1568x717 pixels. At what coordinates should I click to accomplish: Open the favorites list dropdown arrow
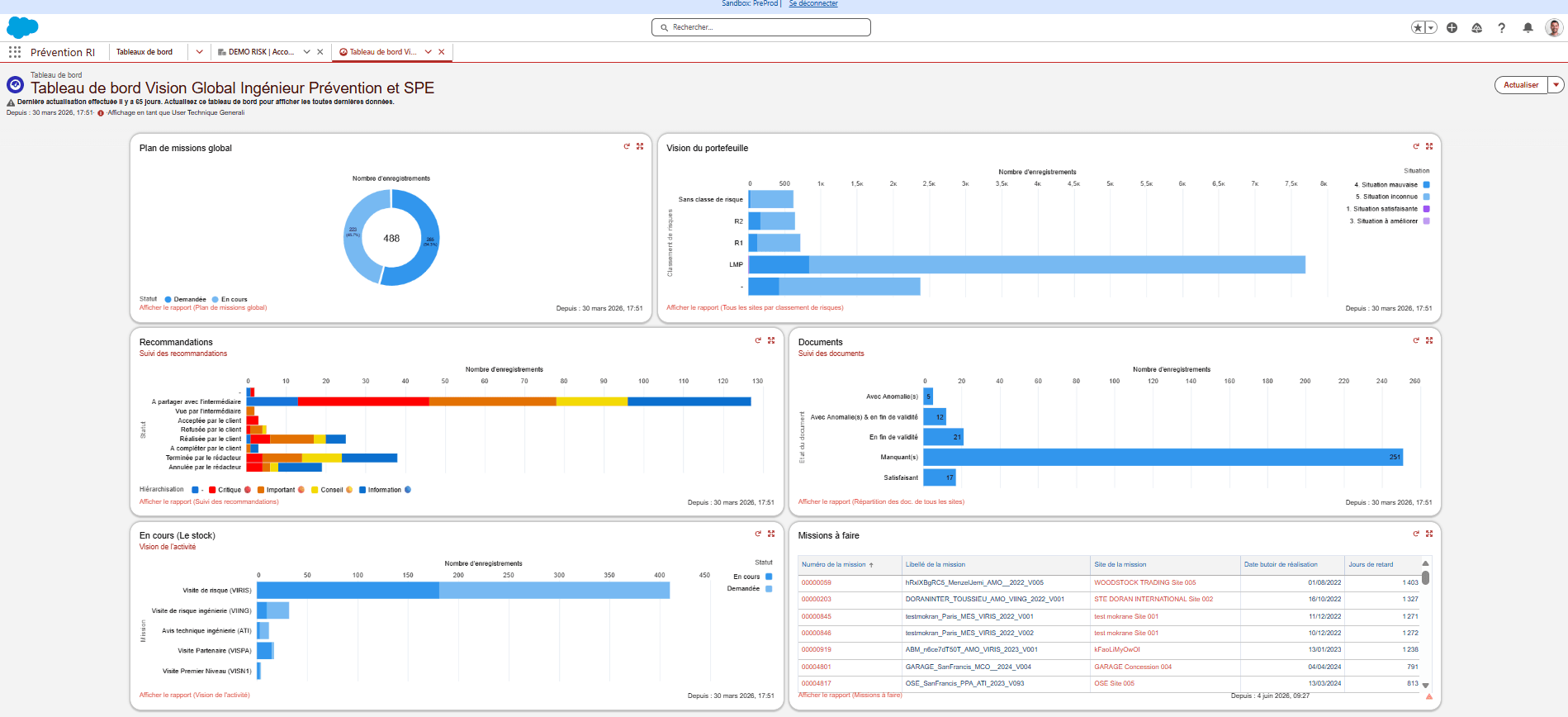click(x=1431, y=28)
